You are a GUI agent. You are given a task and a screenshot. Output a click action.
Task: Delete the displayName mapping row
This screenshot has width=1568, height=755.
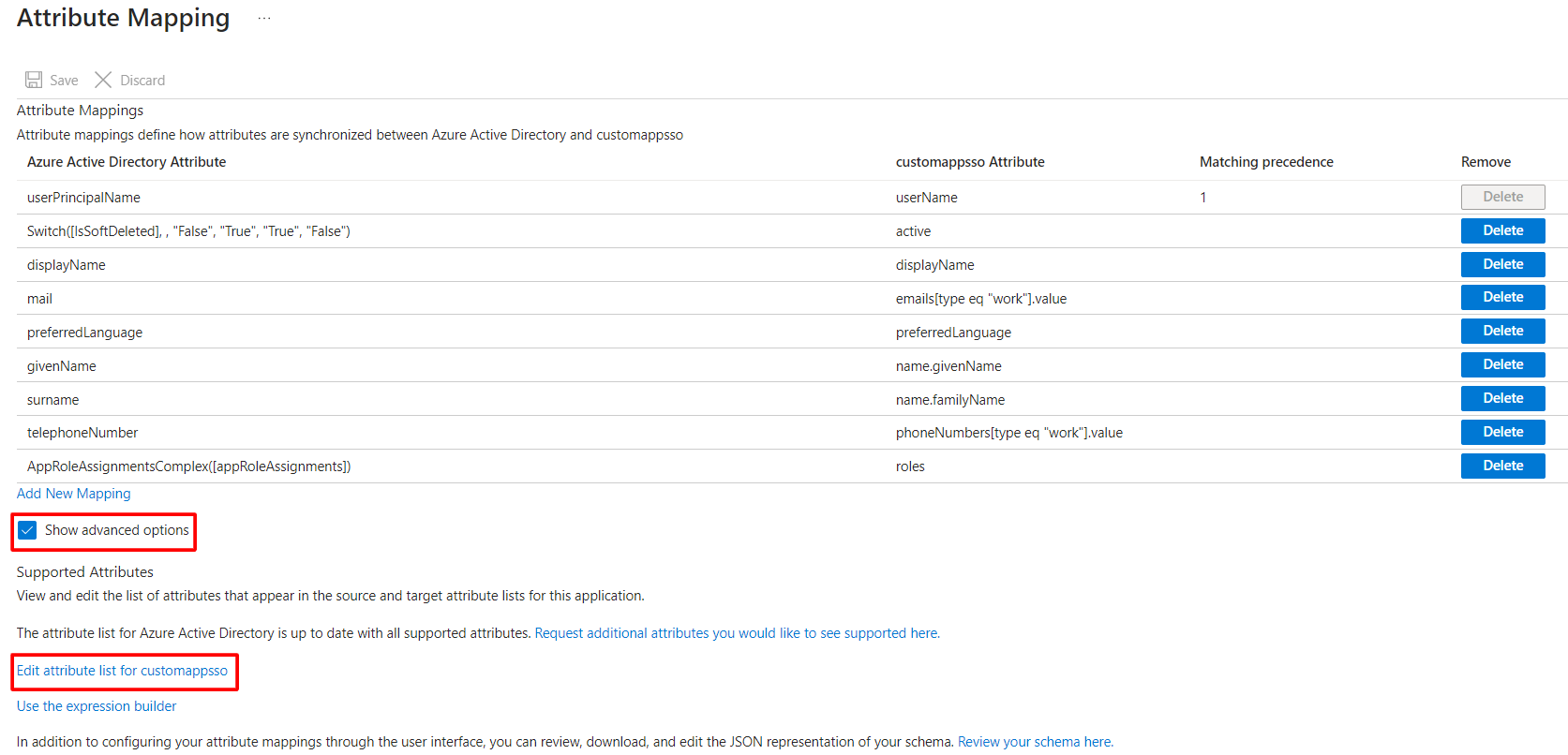point(1501,265)
